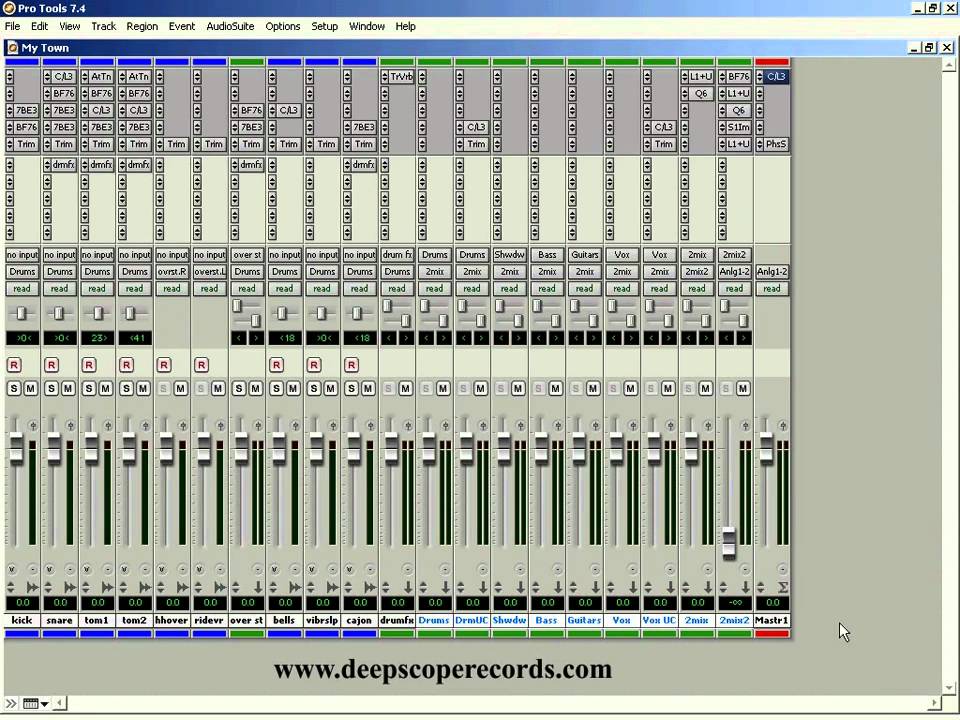Image resolution: width=960 pixels, height=720 pixels.
Task: Click the aux track type icon on 2mix2
Action: (745, 588)
